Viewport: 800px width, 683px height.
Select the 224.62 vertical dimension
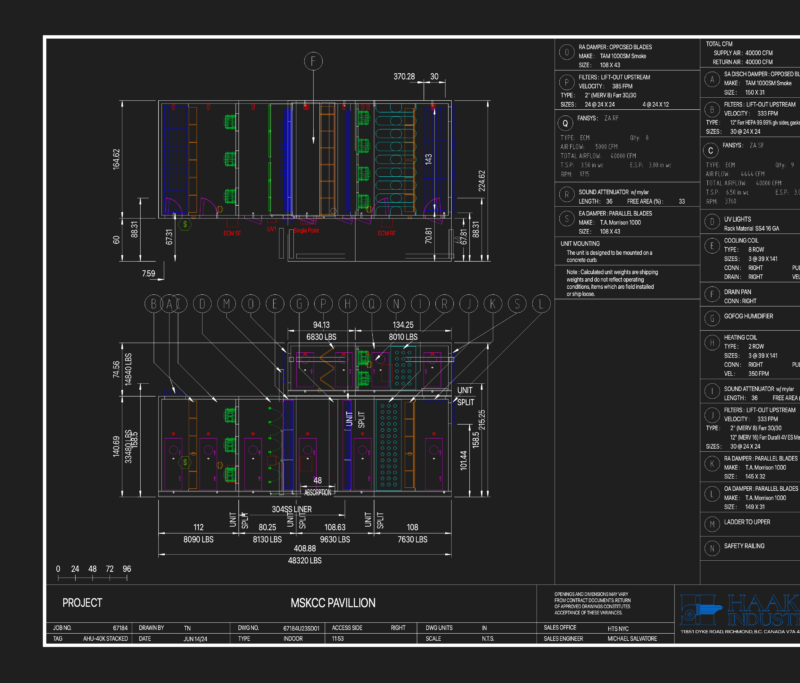point(482,181)
